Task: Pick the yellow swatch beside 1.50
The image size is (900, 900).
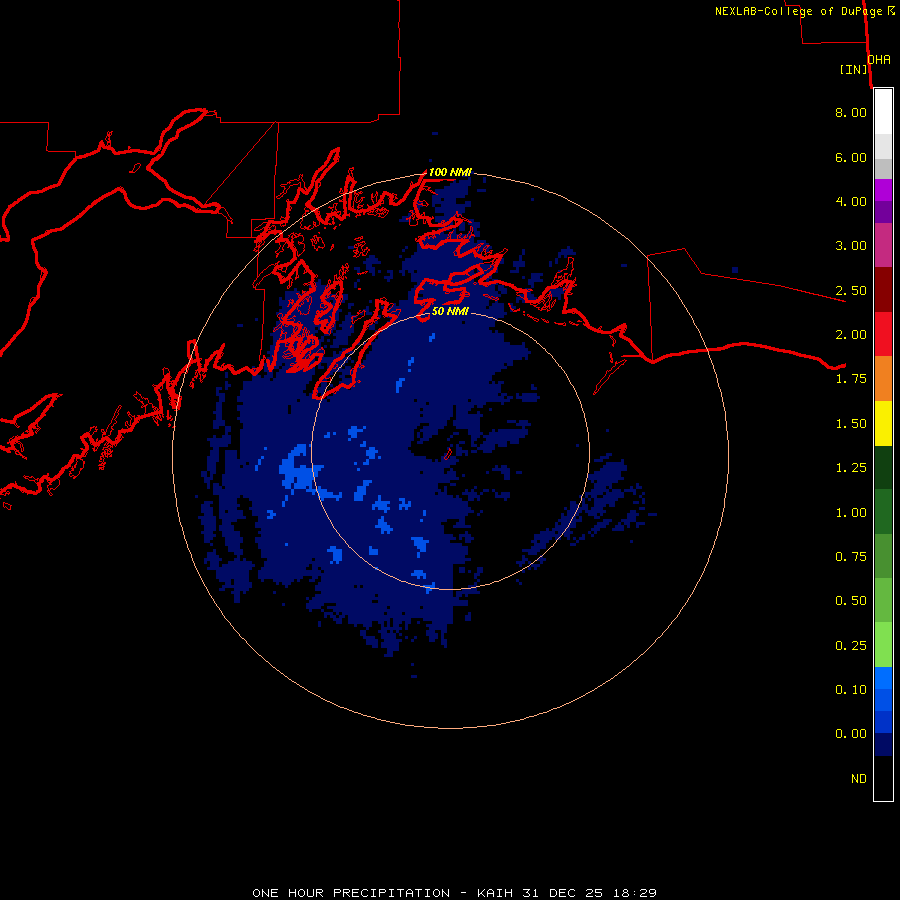Action: click(883, 423)
